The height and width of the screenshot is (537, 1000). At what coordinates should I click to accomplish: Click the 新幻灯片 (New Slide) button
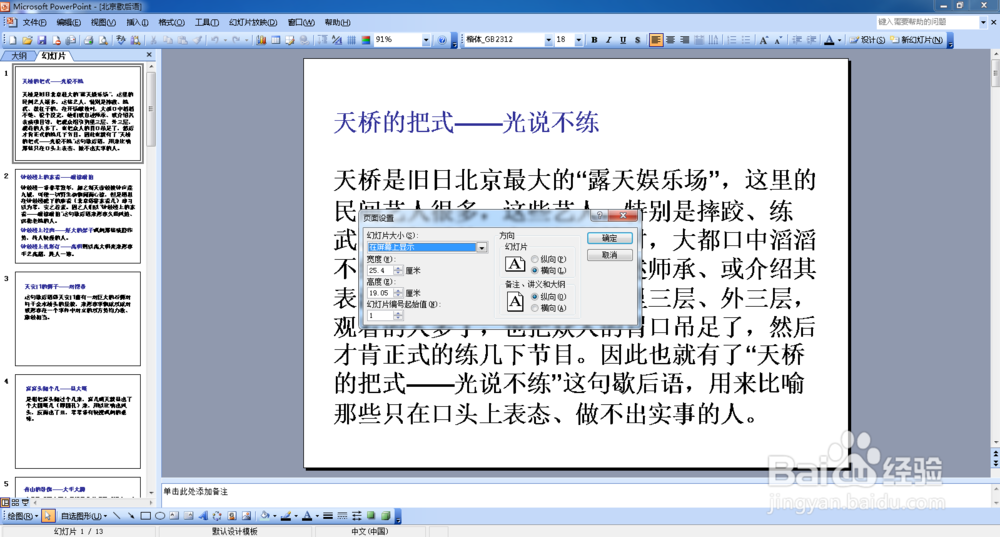click(x=917, y=40)
